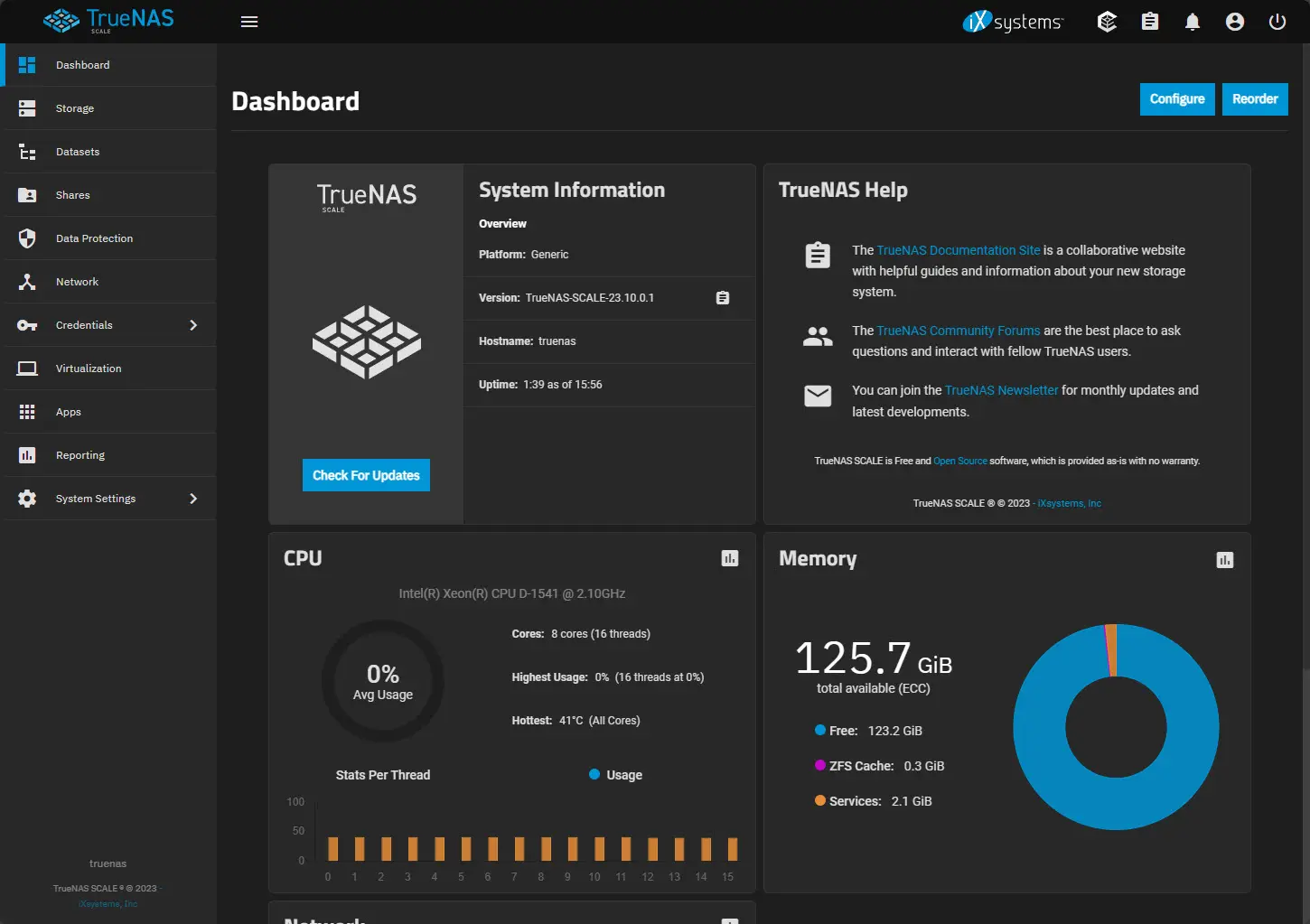This screenshot has width=1310, height=924.
Task: Click the Uptime: 1:39 as of 15:56 text
Action: tap(540, 385)
